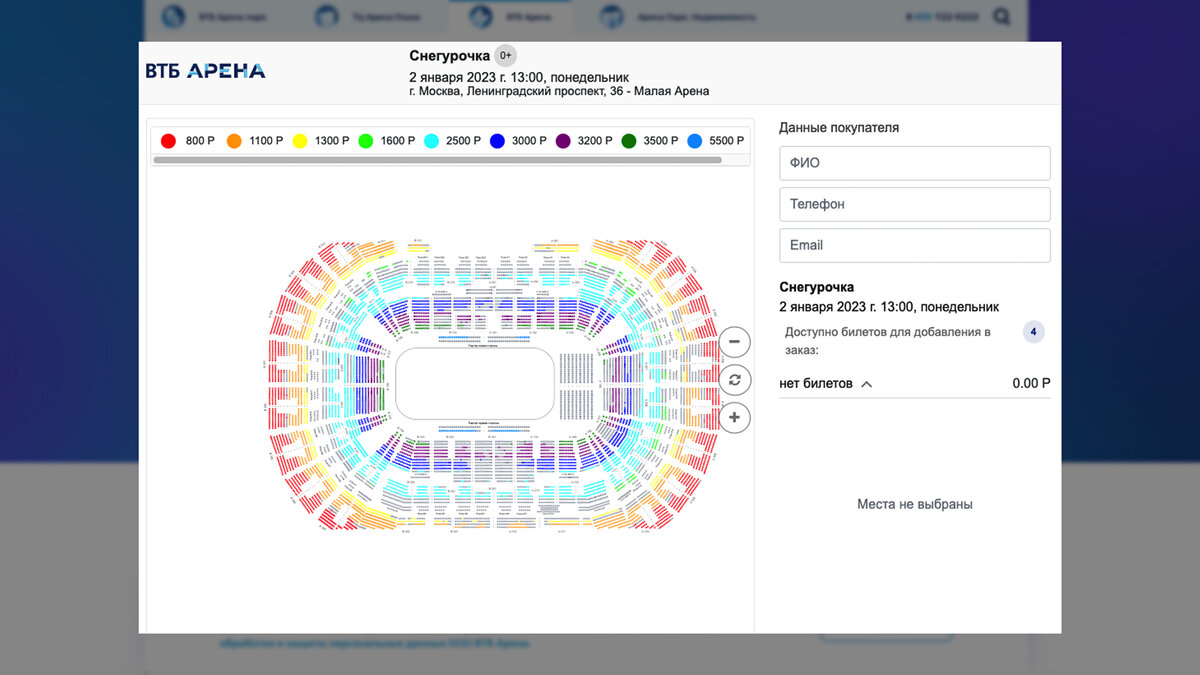The width and height of the screenshot is (1200, 675).
Task: Select the yellow 1300 ₽ price swatch
Action: [300, 141]
